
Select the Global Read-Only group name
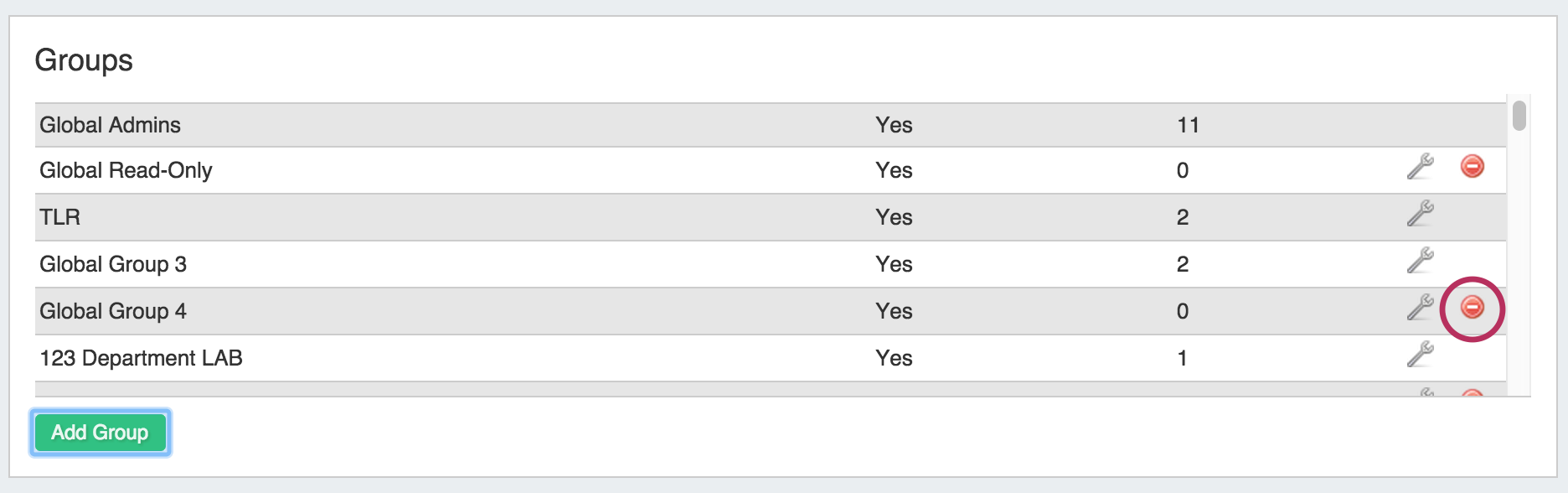126,171
